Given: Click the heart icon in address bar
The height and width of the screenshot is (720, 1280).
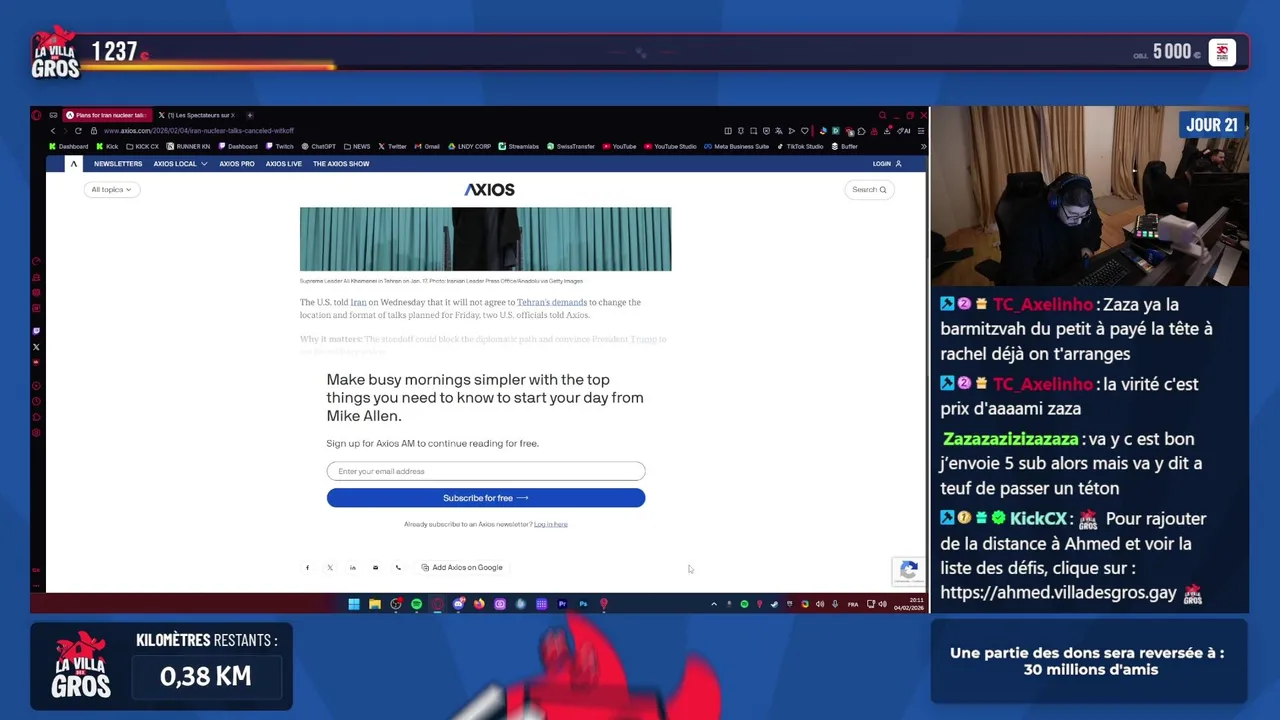Looking at the screenshot, I should pos(804,131).
